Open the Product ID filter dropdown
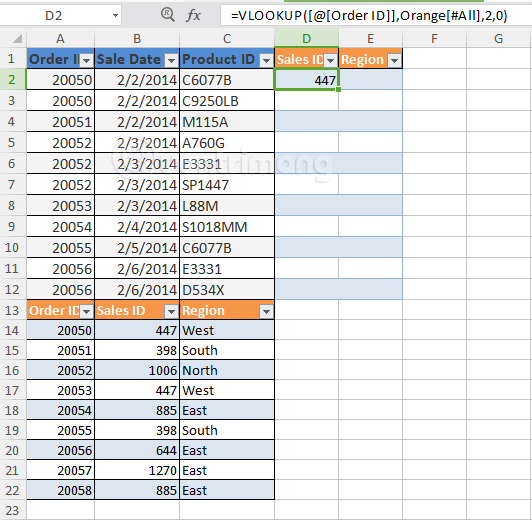 click(266, 60)
